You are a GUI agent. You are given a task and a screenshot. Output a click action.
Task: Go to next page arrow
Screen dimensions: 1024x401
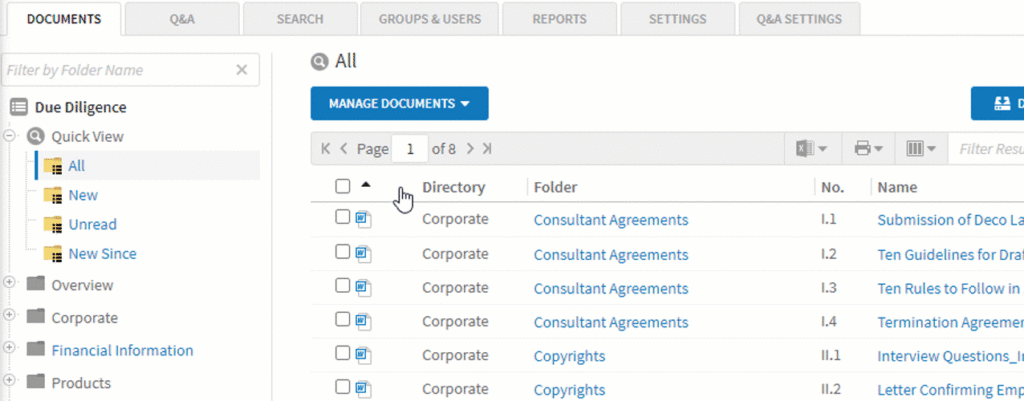[470, 149]
